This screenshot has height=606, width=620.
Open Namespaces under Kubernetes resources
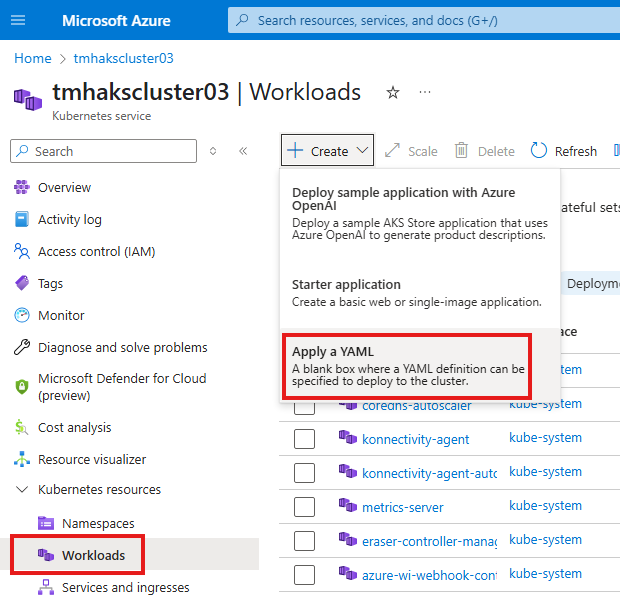pos(98,523)
